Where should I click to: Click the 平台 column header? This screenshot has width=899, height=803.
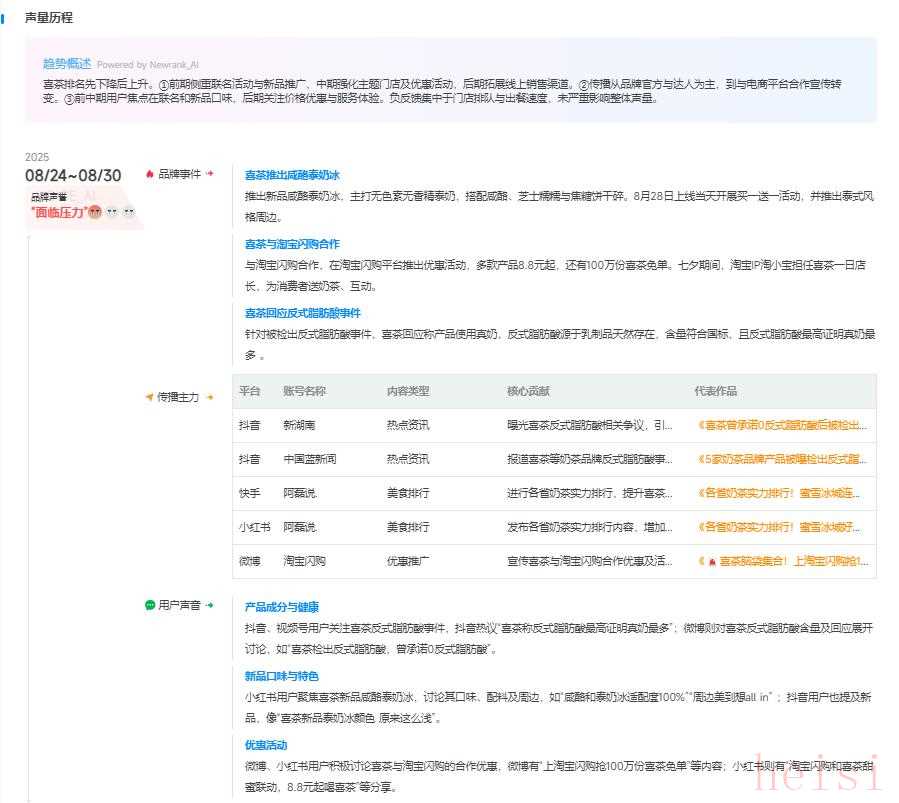[249, 391]
